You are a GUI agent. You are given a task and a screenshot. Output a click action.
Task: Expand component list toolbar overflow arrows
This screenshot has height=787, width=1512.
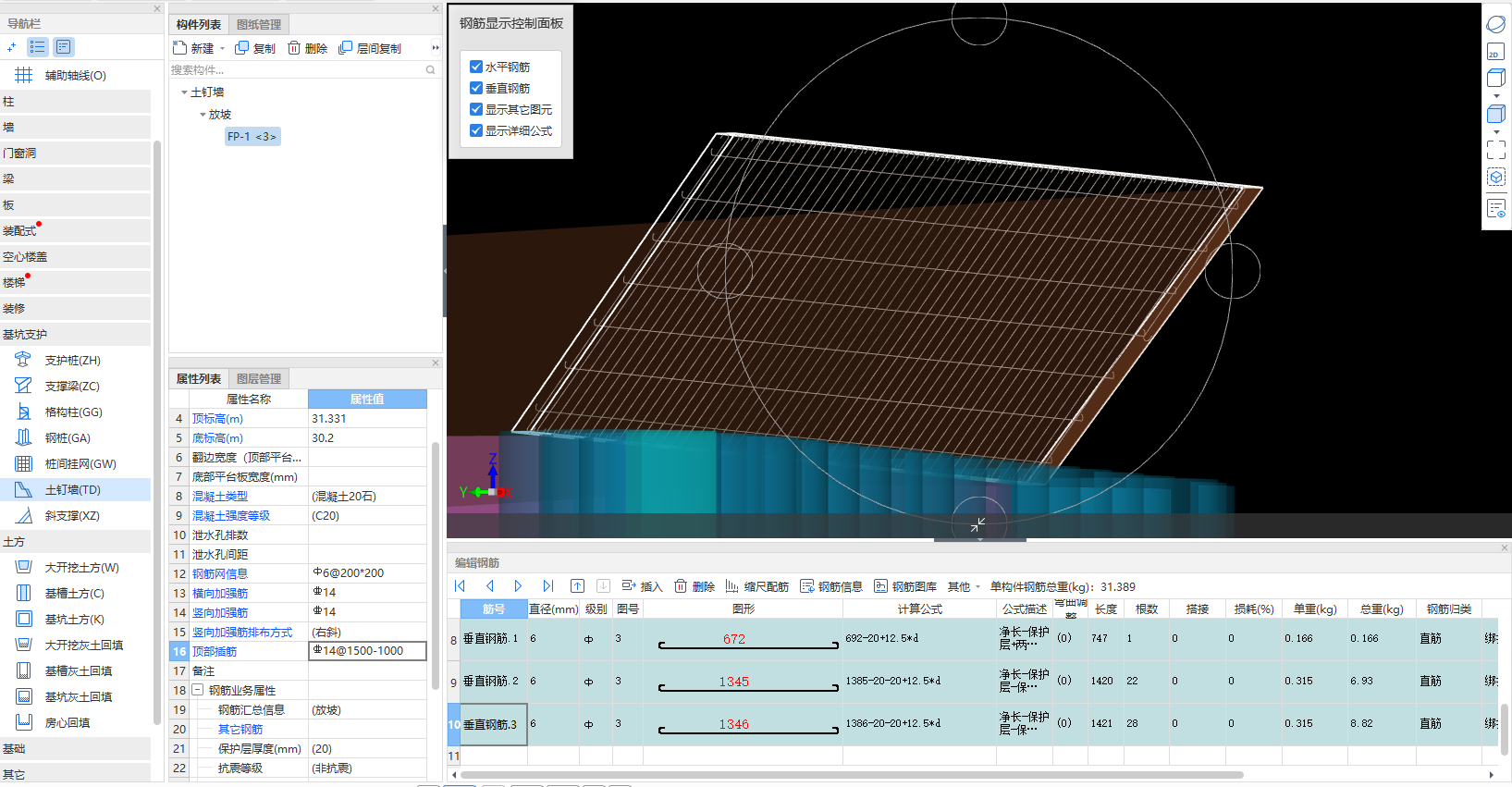[436, 48]
